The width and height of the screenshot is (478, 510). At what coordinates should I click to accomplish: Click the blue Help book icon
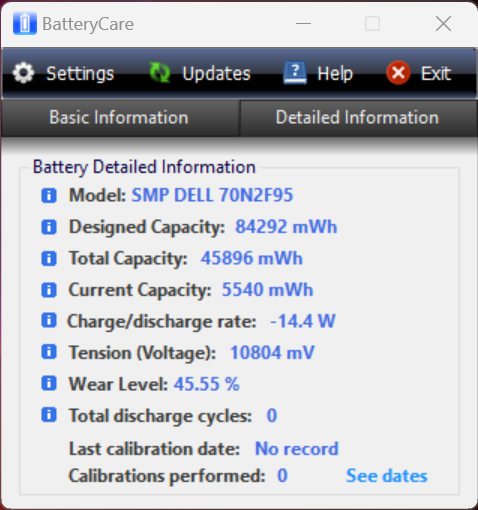click(x=295, y=73)
